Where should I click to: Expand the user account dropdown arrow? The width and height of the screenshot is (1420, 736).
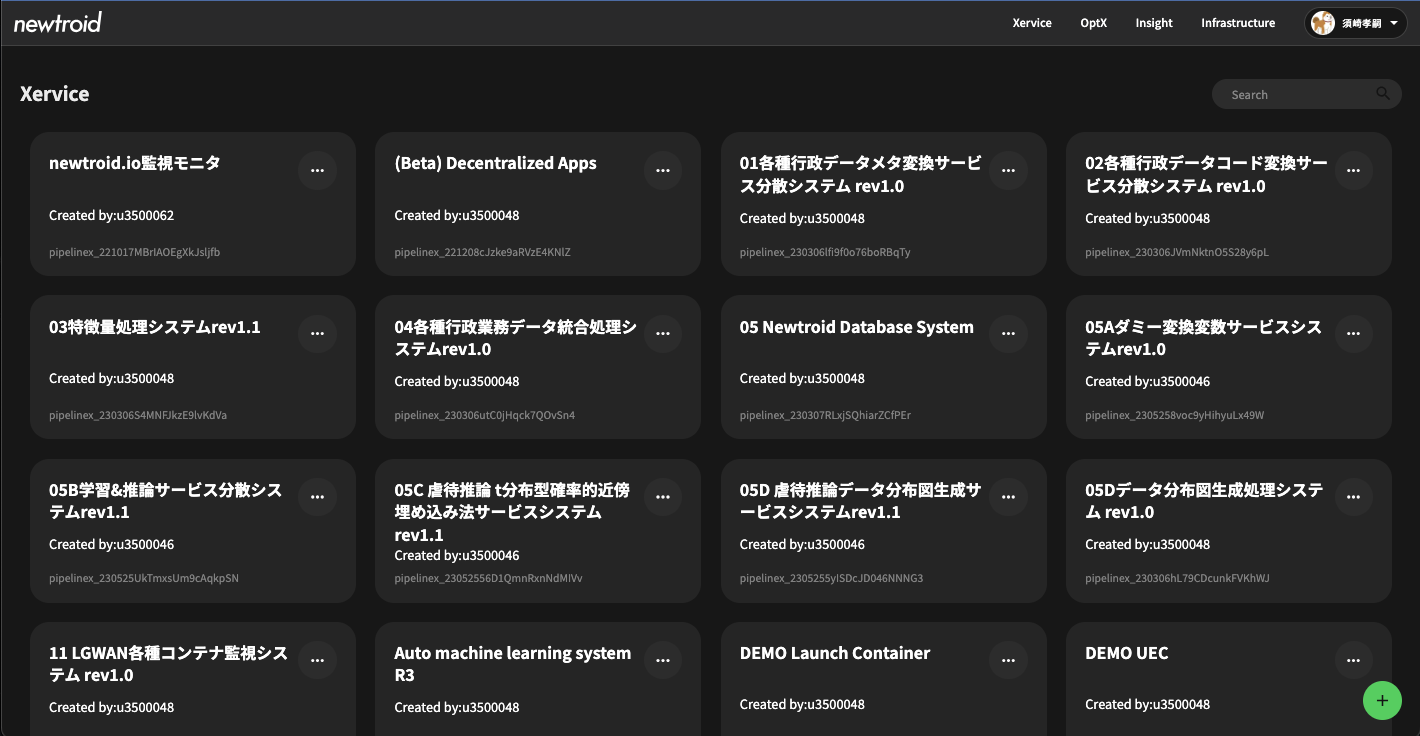(1394, 23)
